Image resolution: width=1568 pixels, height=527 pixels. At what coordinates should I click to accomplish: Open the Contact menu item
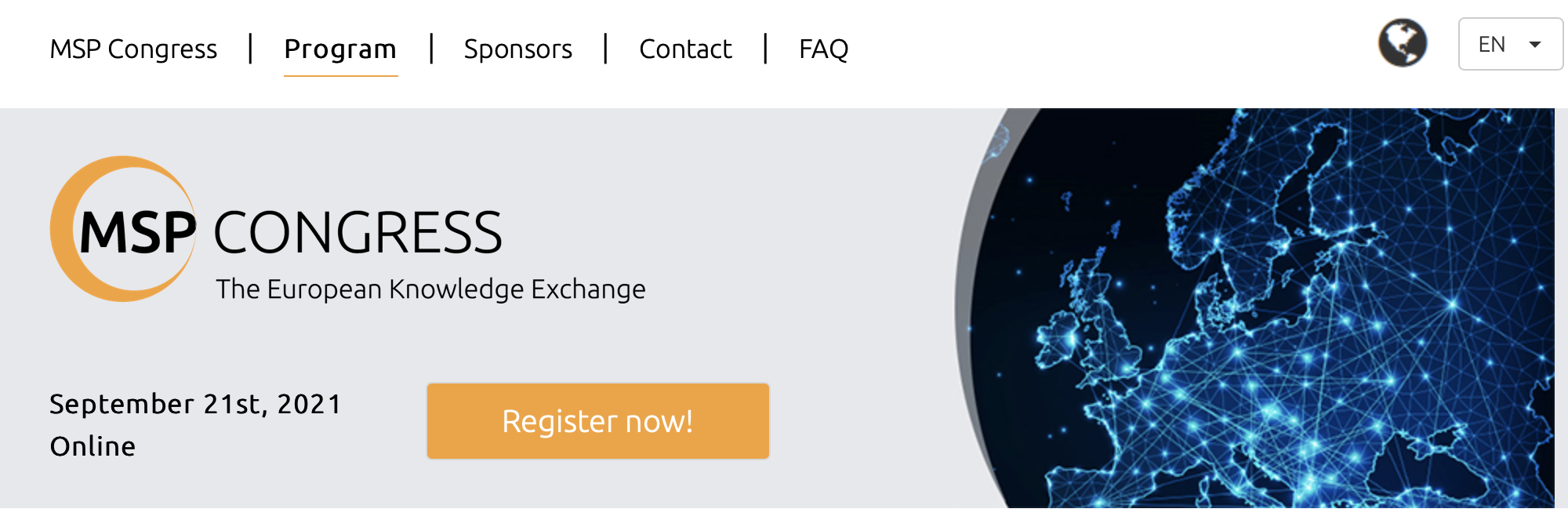pyautogui.click(x=685, y=49)
